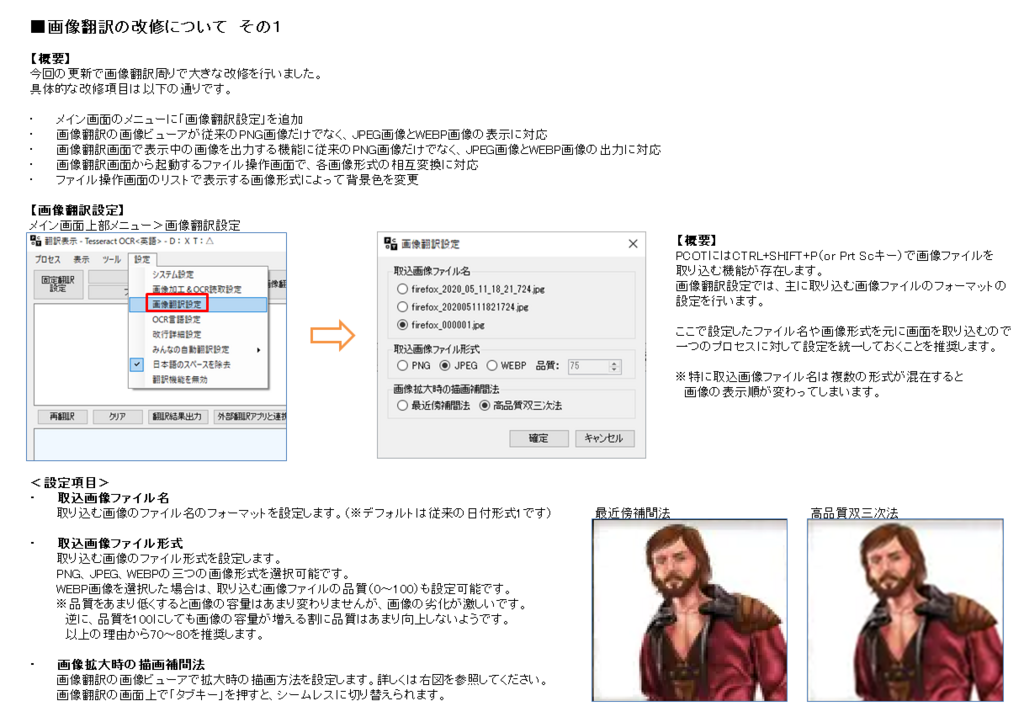Choose 画像加工＆OCR読取設定 menu entry
Image resolution: width=1024 pixels, height=717 pixels.
(197, 289)
